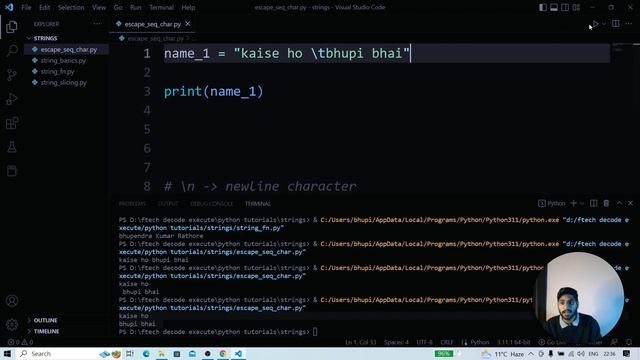Select Python interpreter 3.11.1 64-bit status item
640x360 pixels.
point(513,342)
